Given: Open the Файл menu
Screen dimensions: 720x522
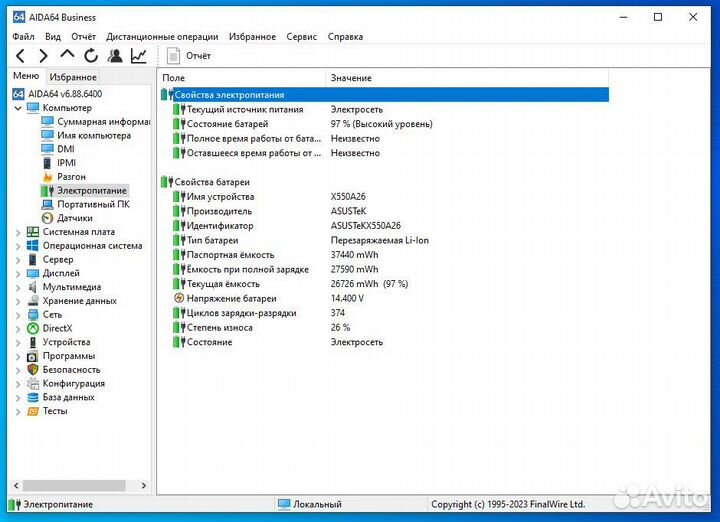Looking at the screenshot, I should pyautogui.click(x=23, y=36).
